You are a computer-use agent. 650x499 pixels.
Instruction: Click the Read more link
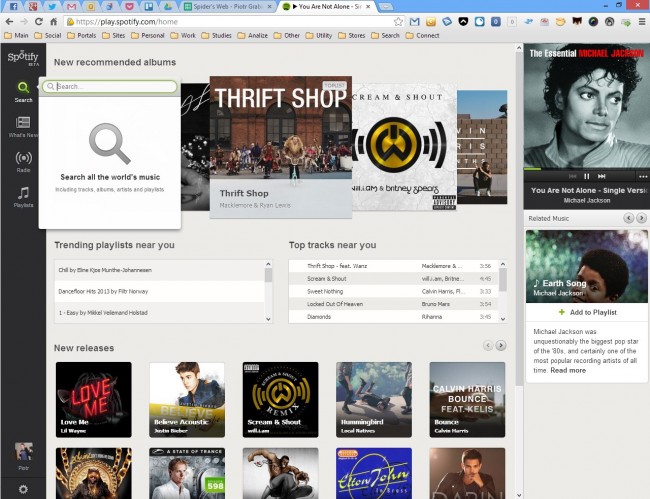[x=568, y=371]
